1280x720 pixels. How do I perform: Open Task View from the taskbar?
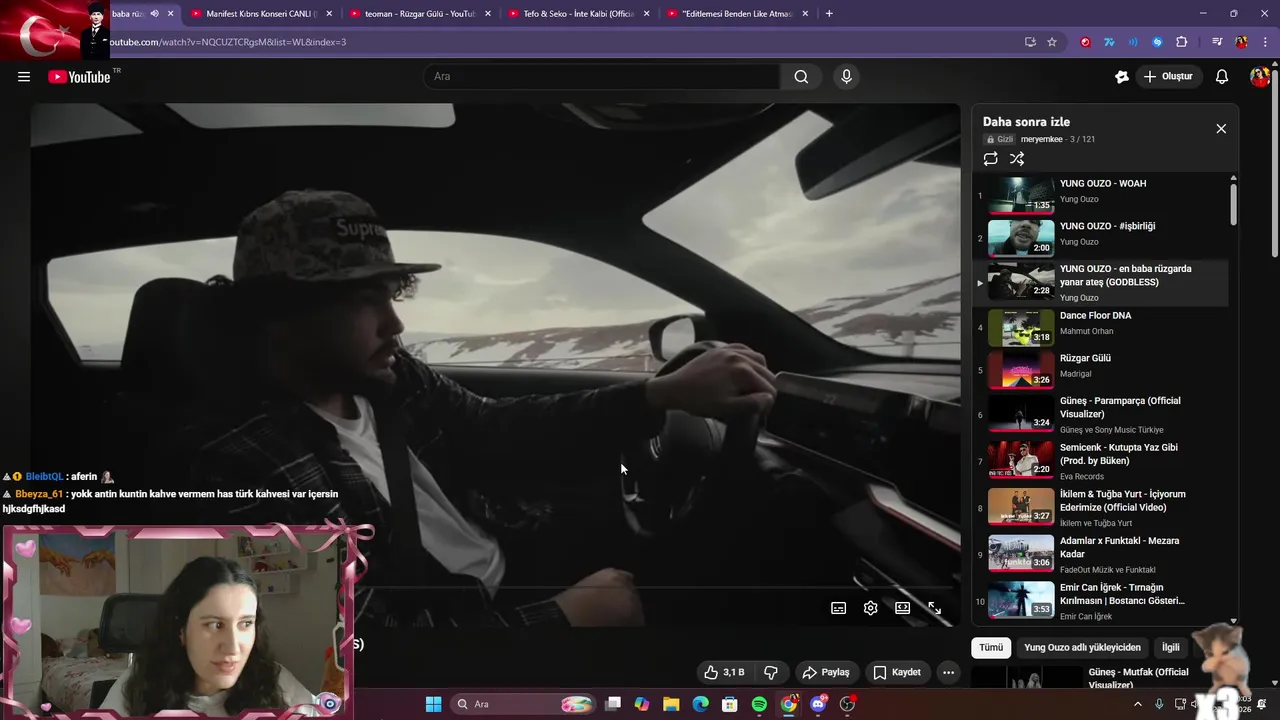(x=613, y=704)
